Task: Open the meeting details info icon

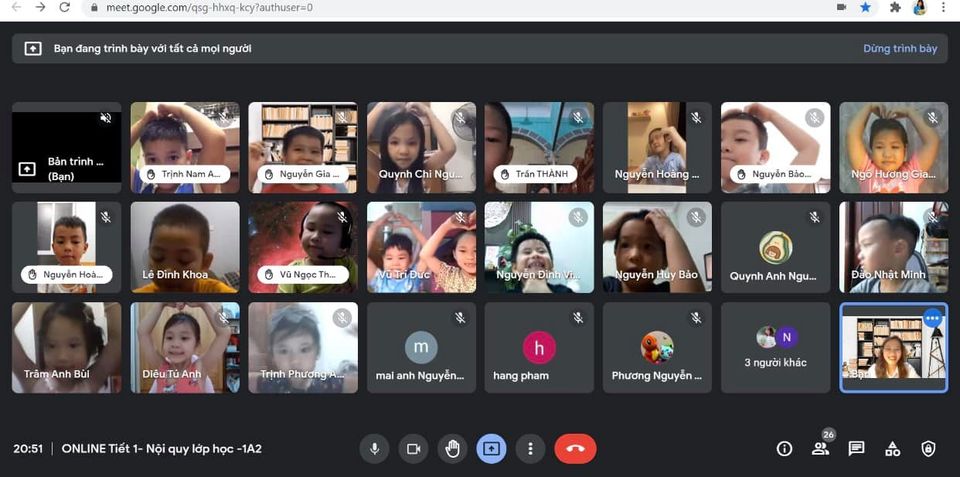Action: point(784,449)
